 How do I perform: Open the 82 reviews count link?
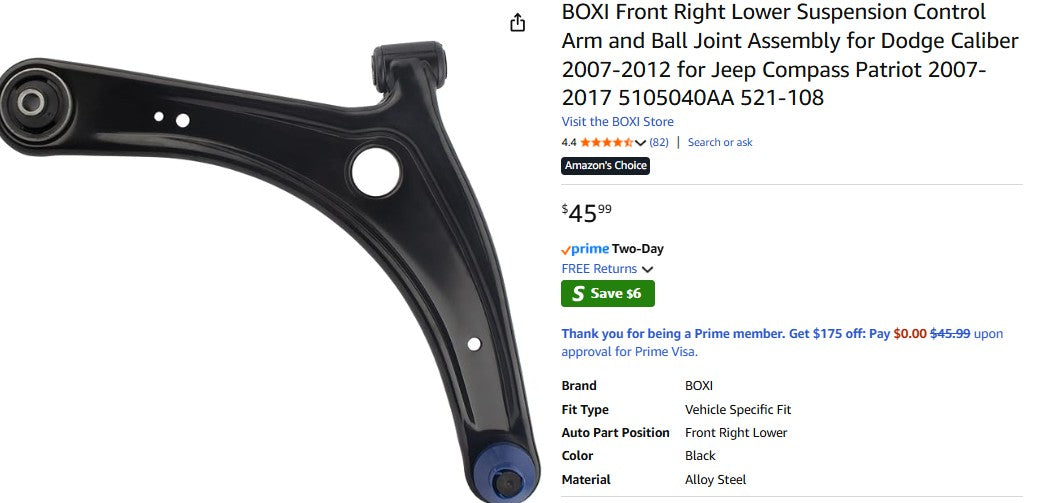coord(659,142)
